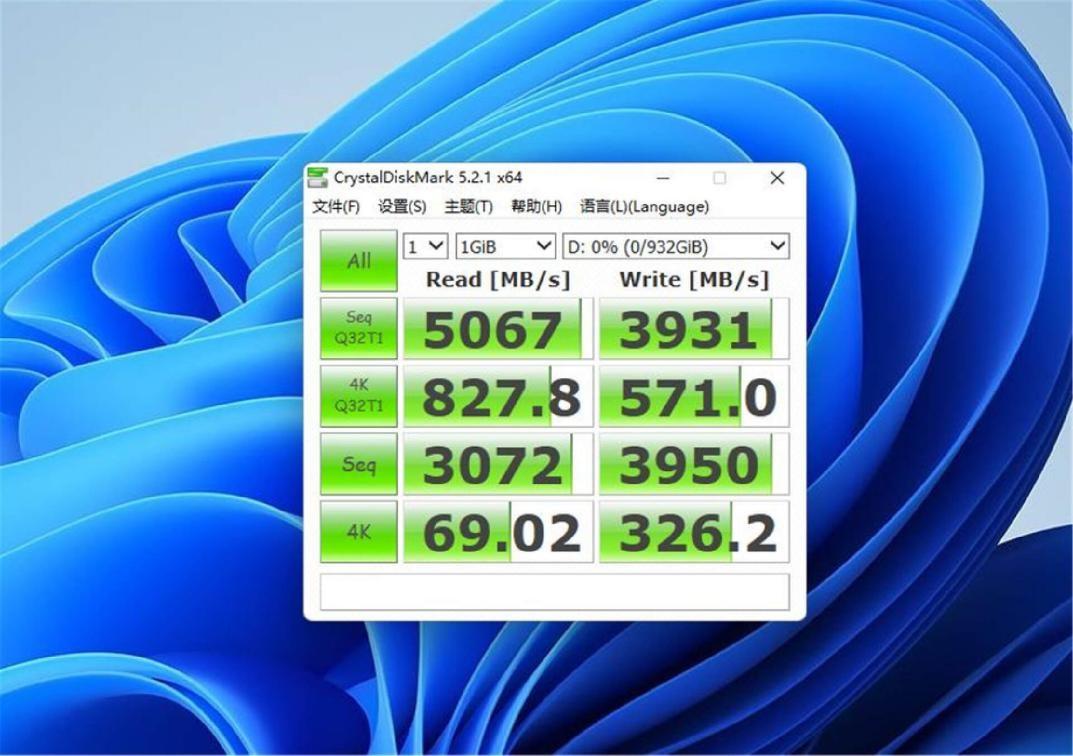Click the empty comment field at bottom
Viewport: 1073px width, 756px height.
click(x=554, y=592)
